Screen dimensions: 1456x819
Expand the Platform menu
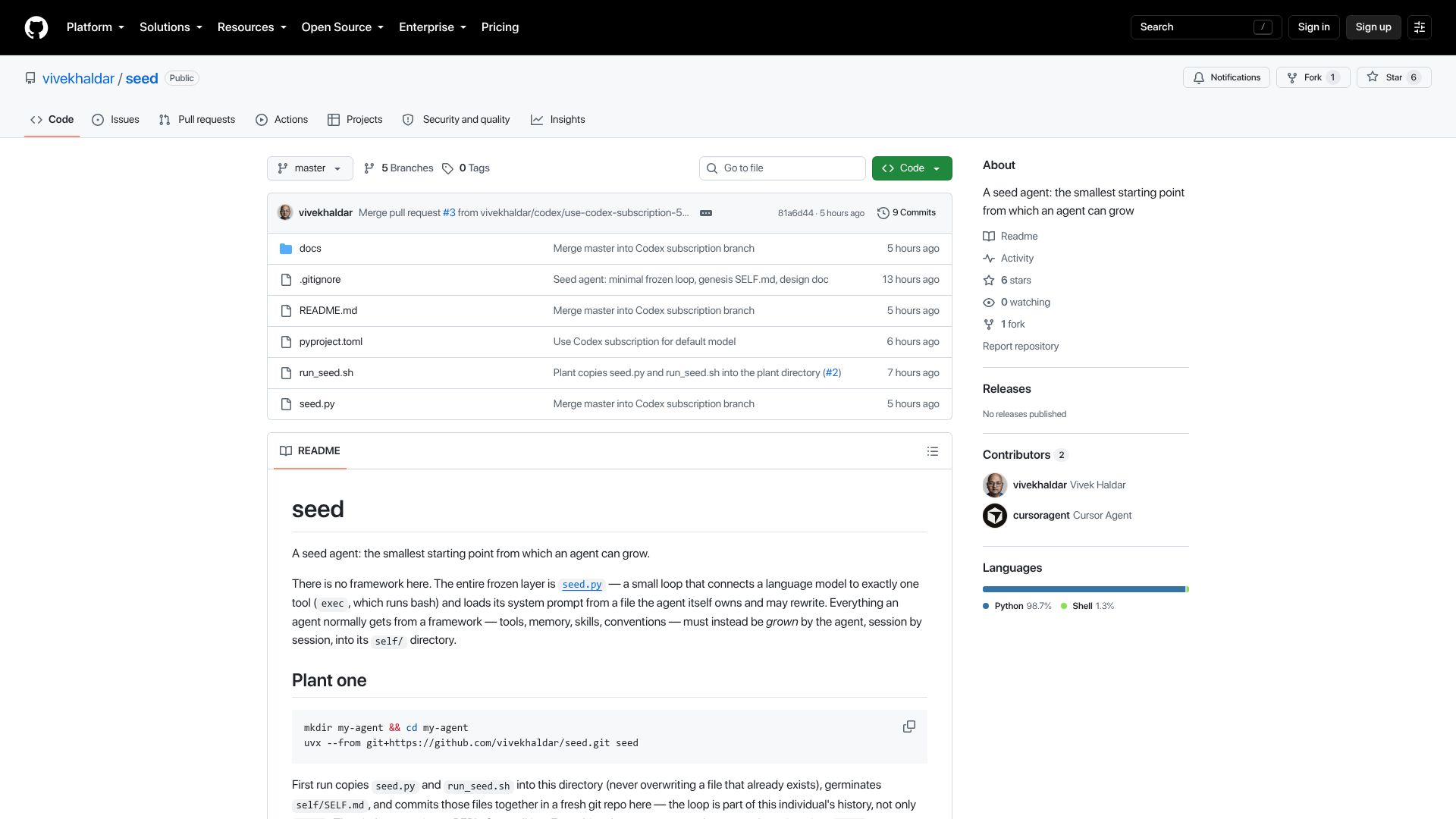tap(96, 27)
